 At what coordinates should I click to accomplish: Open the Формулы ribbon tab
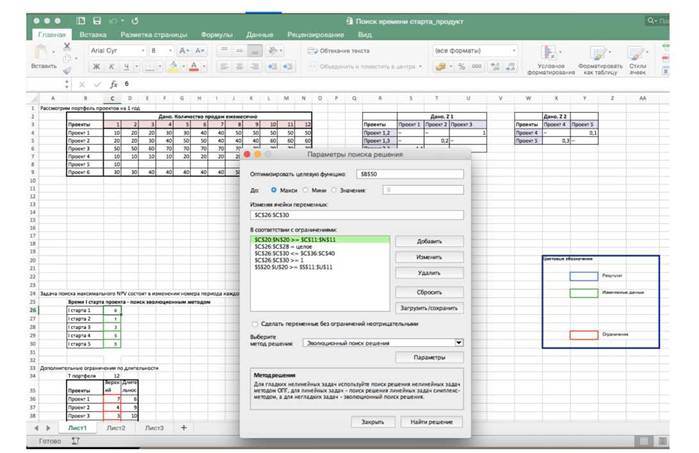coord(217,34)
